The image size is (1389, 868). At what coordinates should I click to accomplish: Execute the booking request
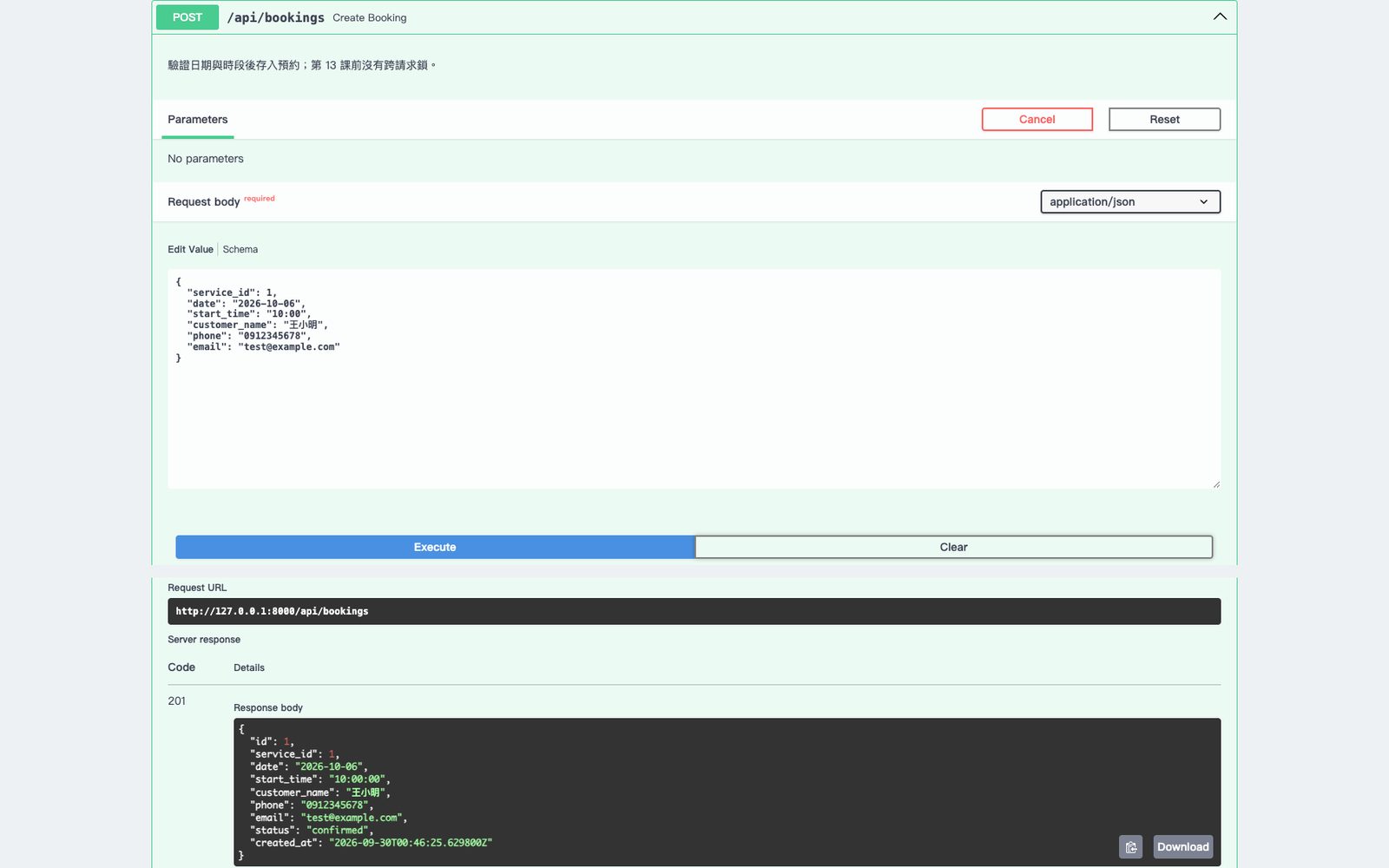point(435,547)
